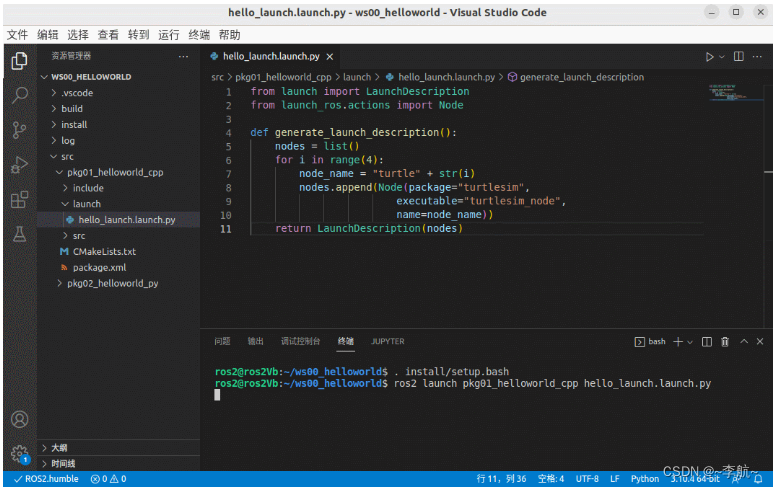Open run options dropdown arrow
Image resolution: width=774 pixels, height=488 pixels.
pos(722,57)
